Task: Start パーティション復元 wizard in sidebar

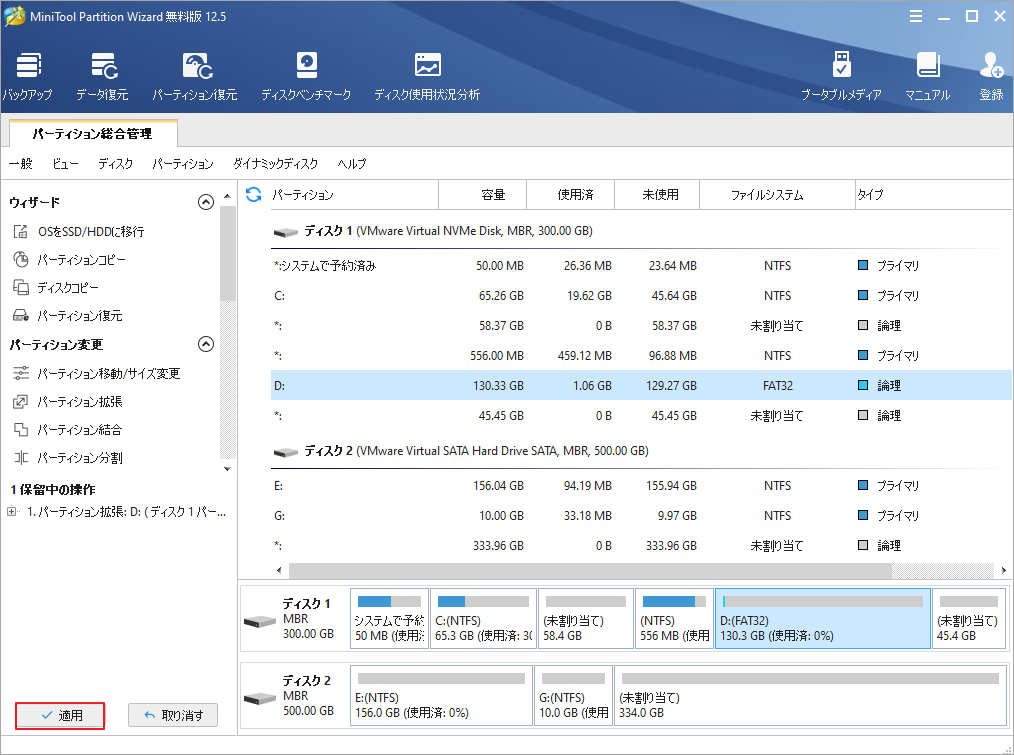Action: click(x=67, y=316)
